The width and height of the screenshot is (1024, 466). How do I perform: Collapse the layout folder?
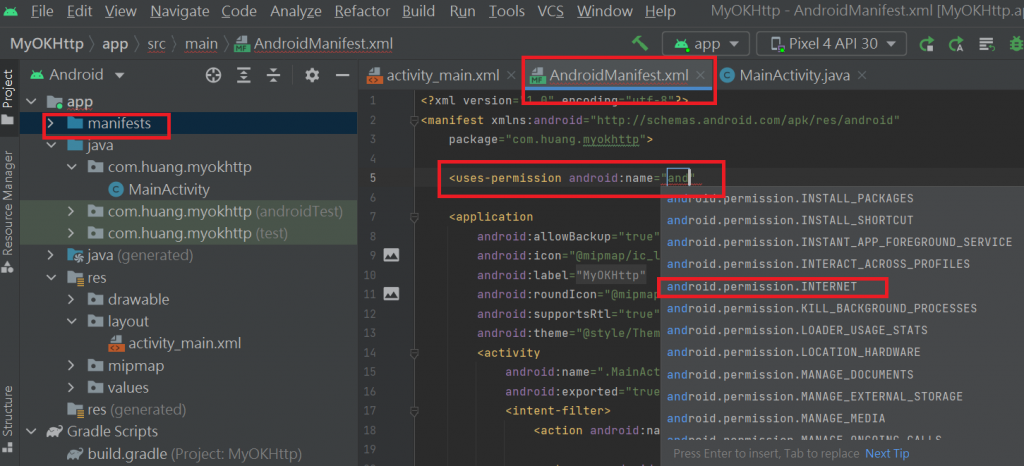pyautogui.click(x=72, y=322)
